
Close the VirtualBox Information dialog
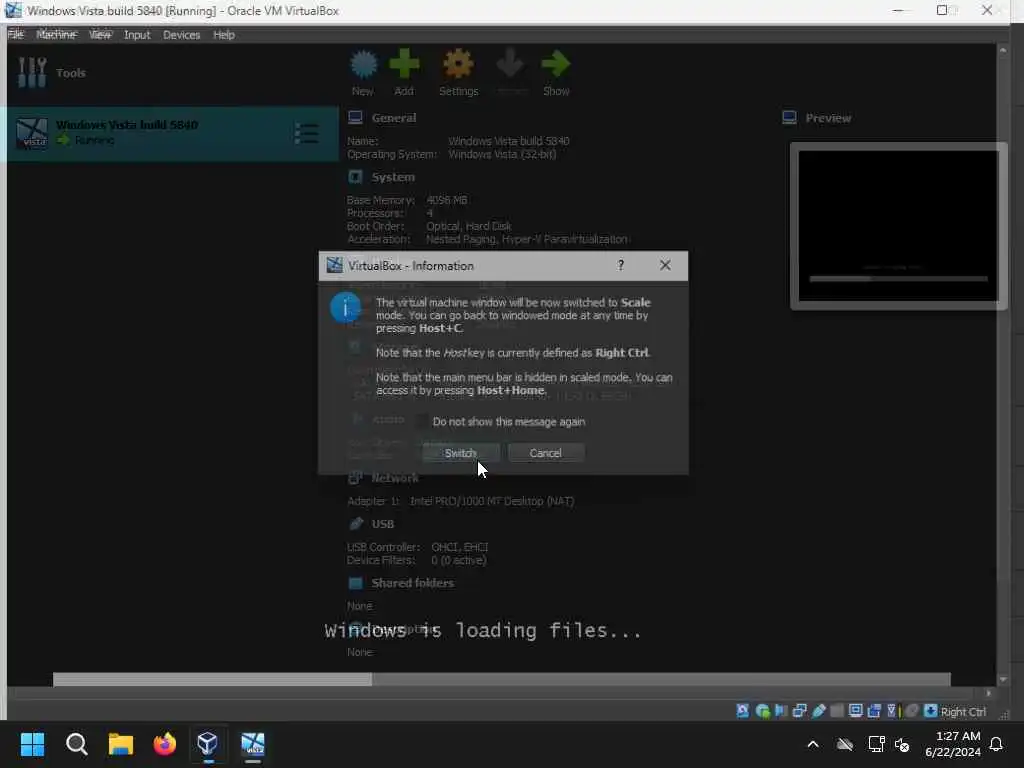click(665, 265)
